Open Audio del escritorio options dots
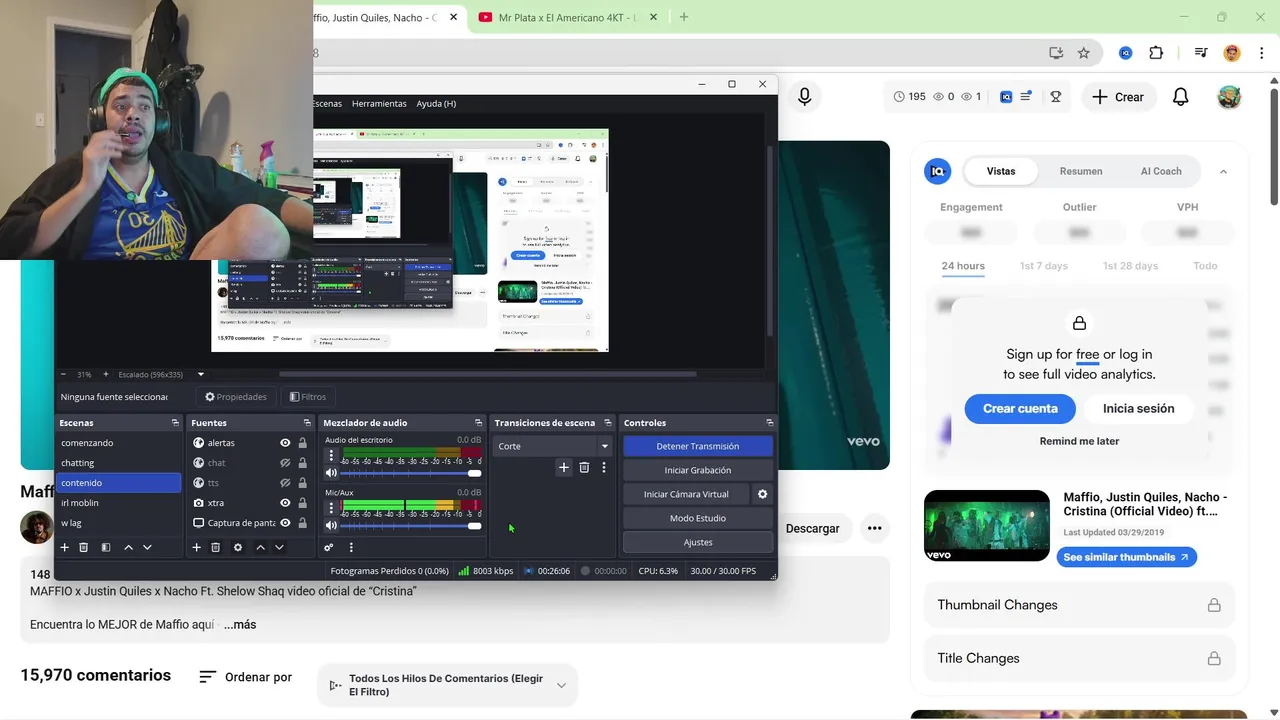 (331, 456)
